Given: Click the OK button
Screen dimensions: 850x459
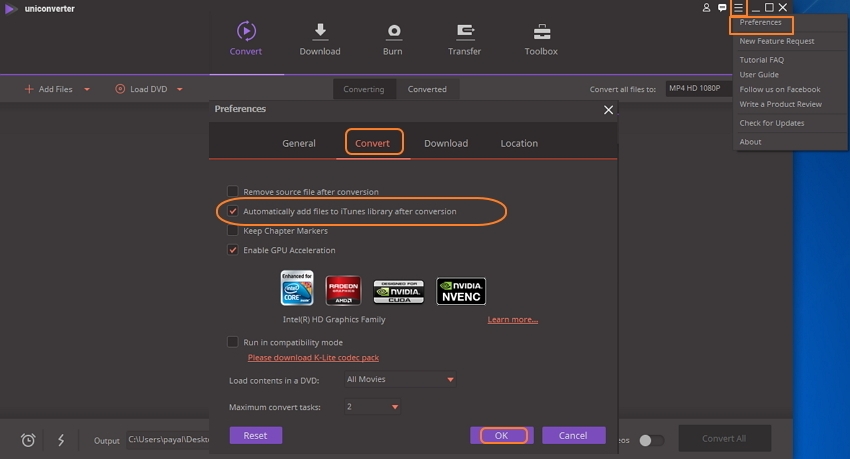Looking at the screenshot, I should pos(501,436).
